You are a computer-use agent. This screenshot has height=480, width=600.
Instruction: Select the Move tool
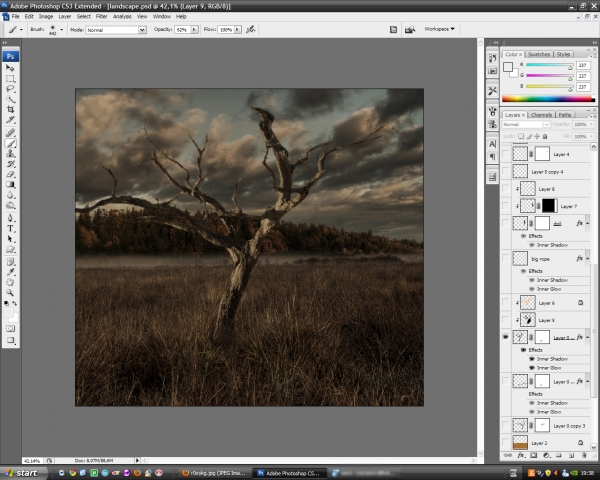[10, 68]
